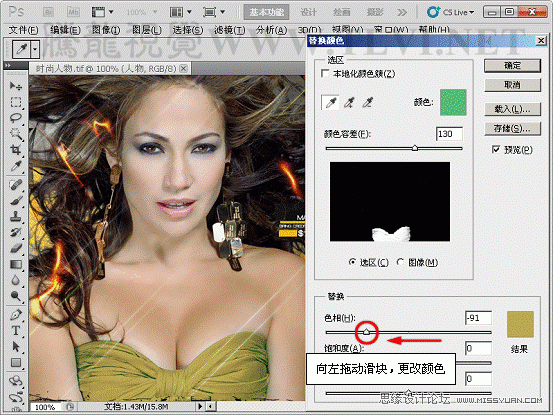Close the 时尚人物.tif document tab

coord(184,68)
